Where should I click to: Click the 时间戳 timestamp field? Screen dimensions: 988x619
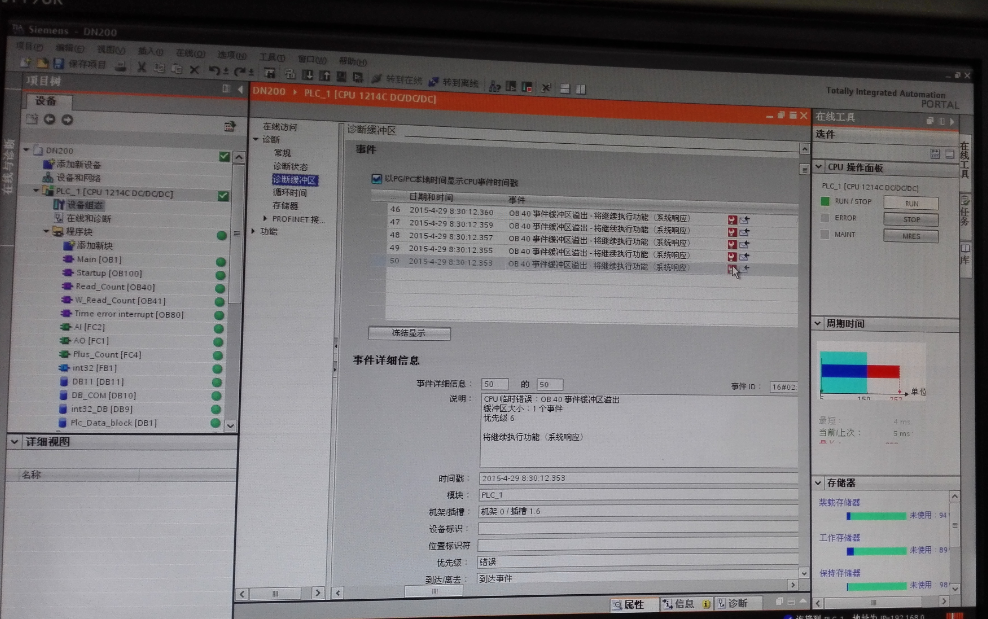click(x=638, y=478)
